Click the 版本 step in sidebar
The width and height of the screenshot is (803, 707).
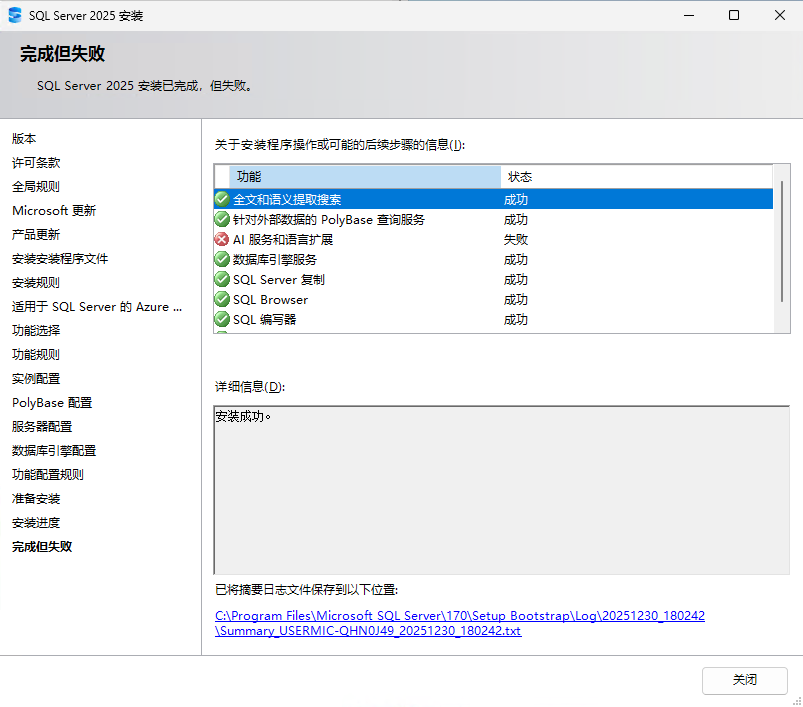[24, 139]
